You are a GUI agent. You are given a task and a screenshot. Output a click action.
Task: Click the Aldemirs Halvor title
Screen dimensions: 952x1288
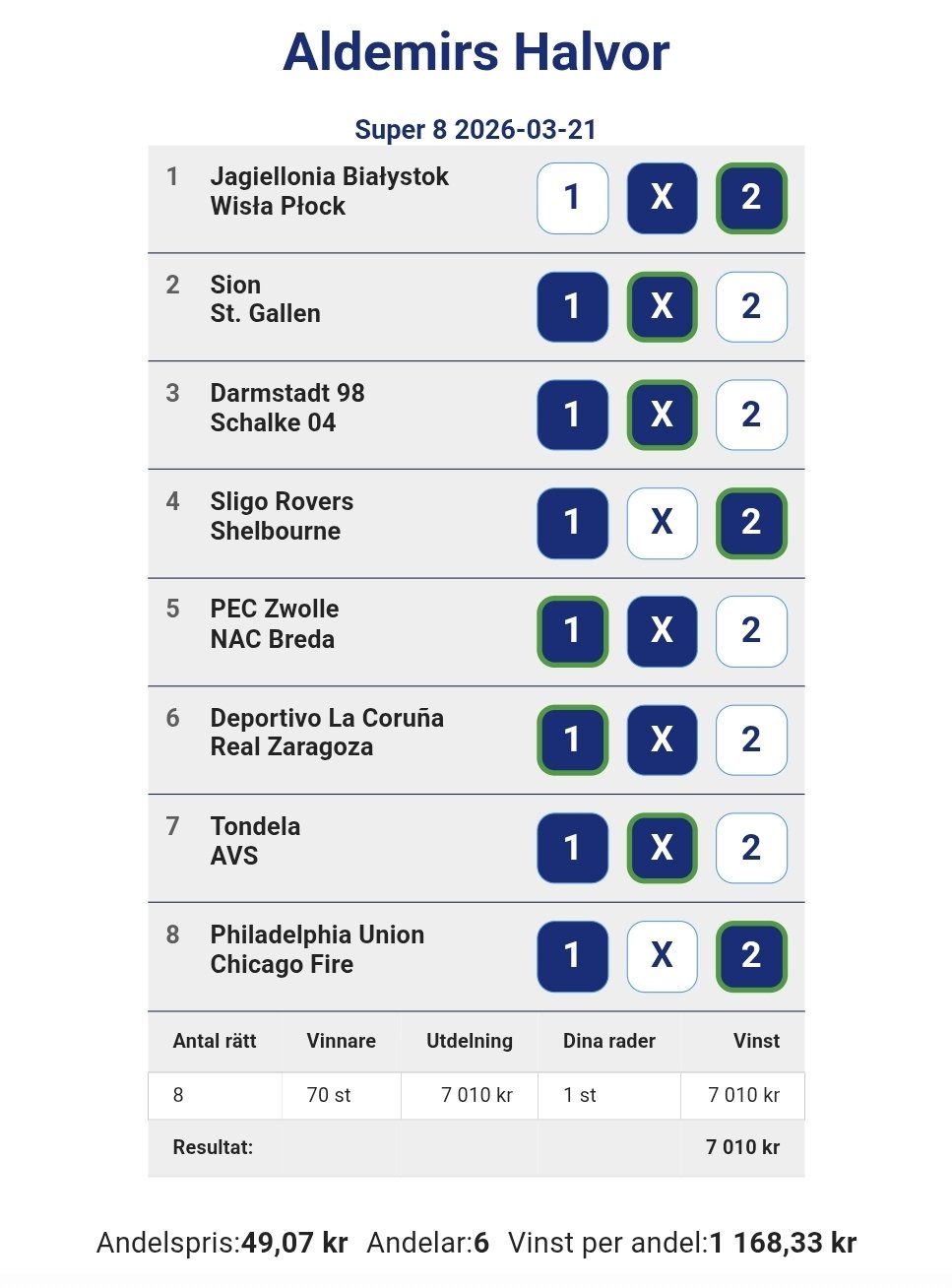[476, 52]
